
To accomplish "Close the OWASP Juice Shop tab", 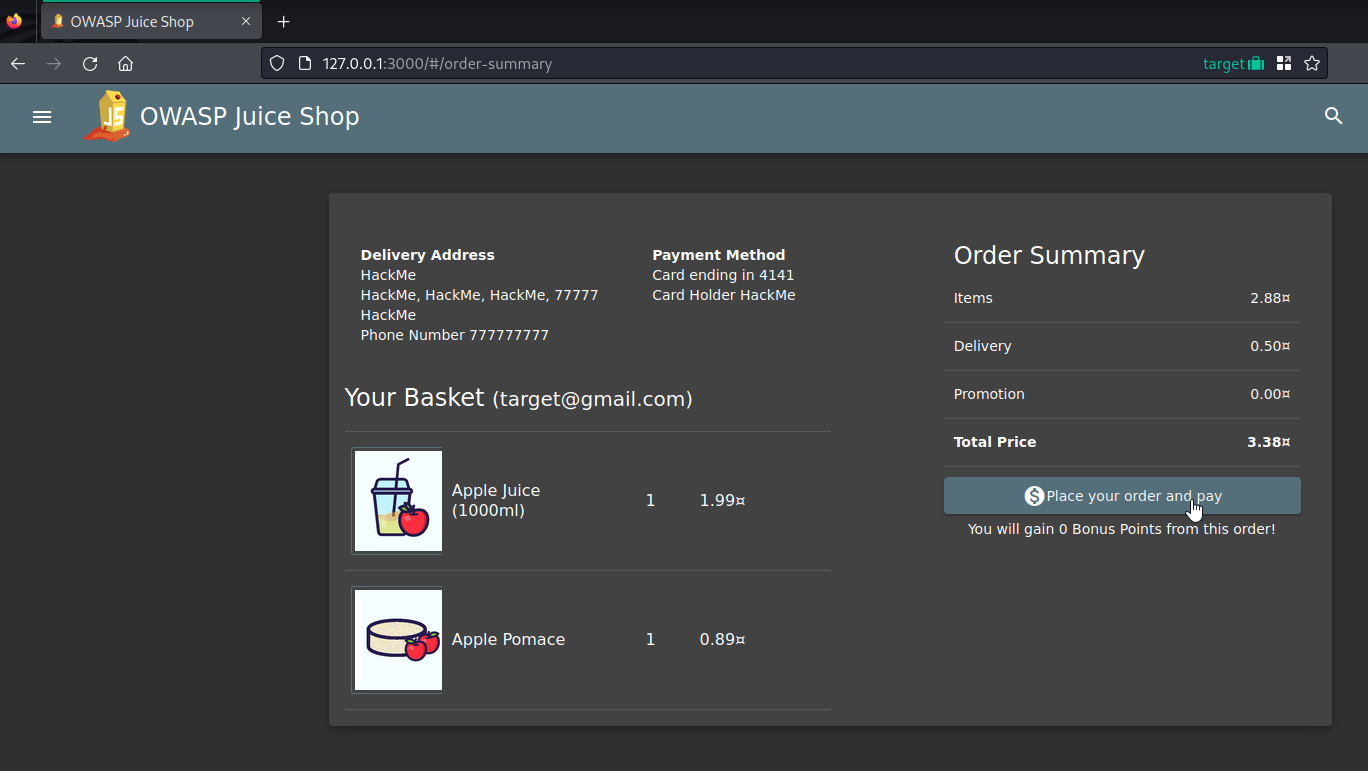I will tap(246, 21).
